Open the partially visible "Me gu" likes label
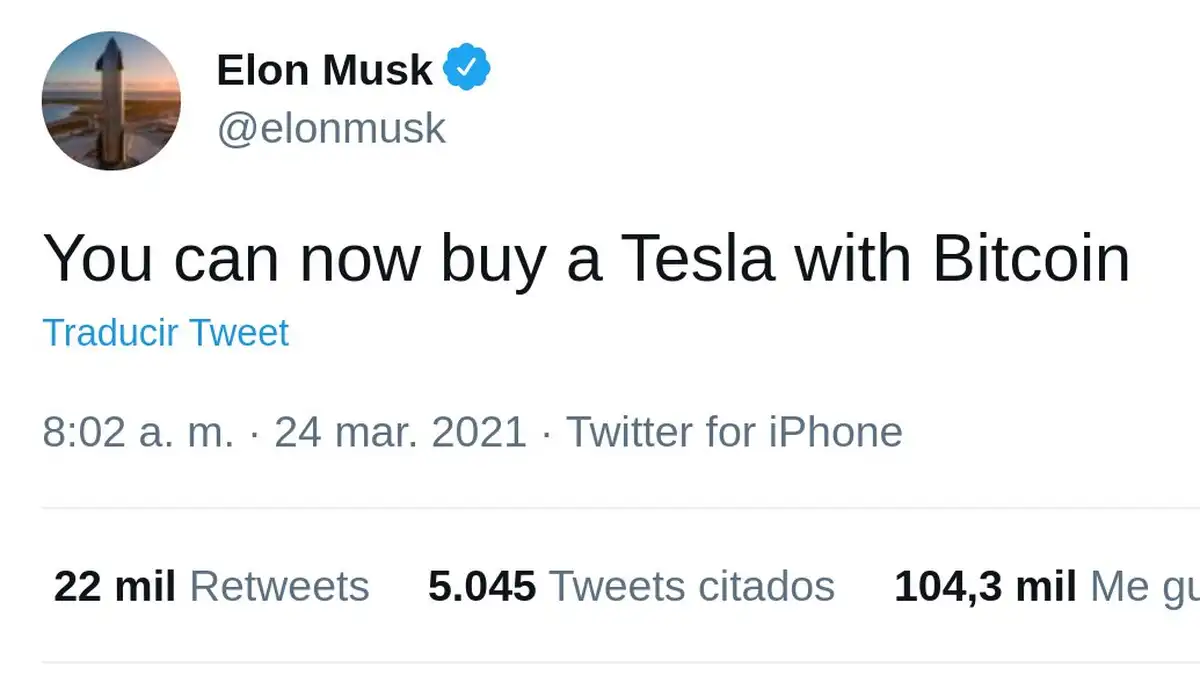 point(1144,586)
